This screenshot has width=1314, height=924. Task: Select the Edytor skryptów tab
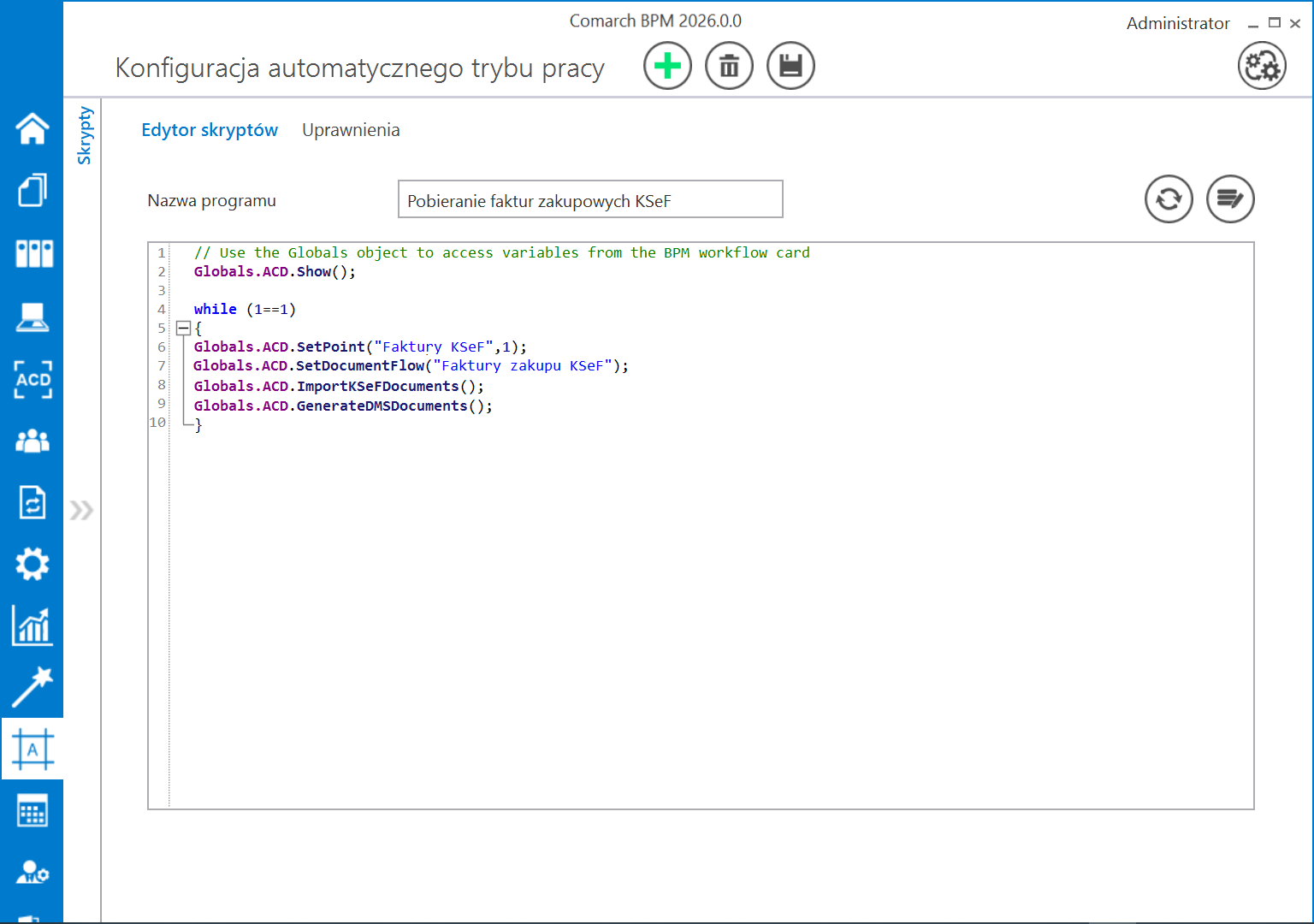click(210, 130)
